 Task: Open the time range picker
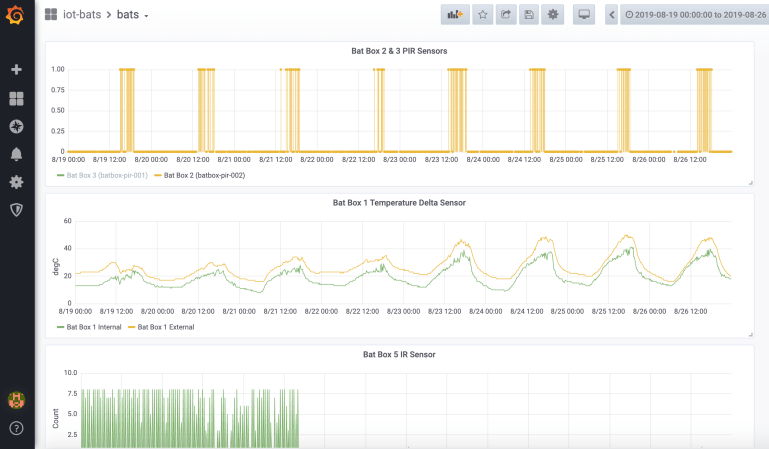click(695, 15)
